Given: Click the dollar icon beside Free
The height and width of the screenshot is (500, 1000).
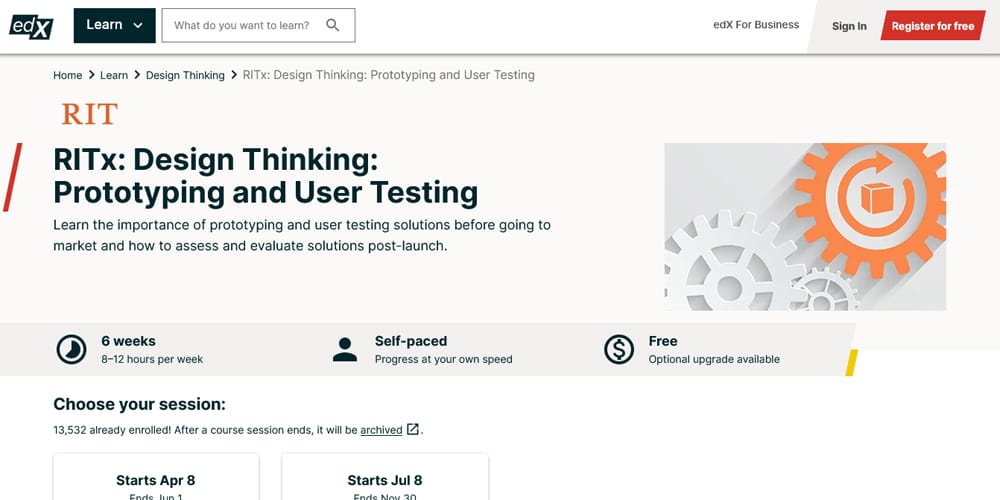Looking at the screenshot, I should pyautogui.click(x=619, y=349).
